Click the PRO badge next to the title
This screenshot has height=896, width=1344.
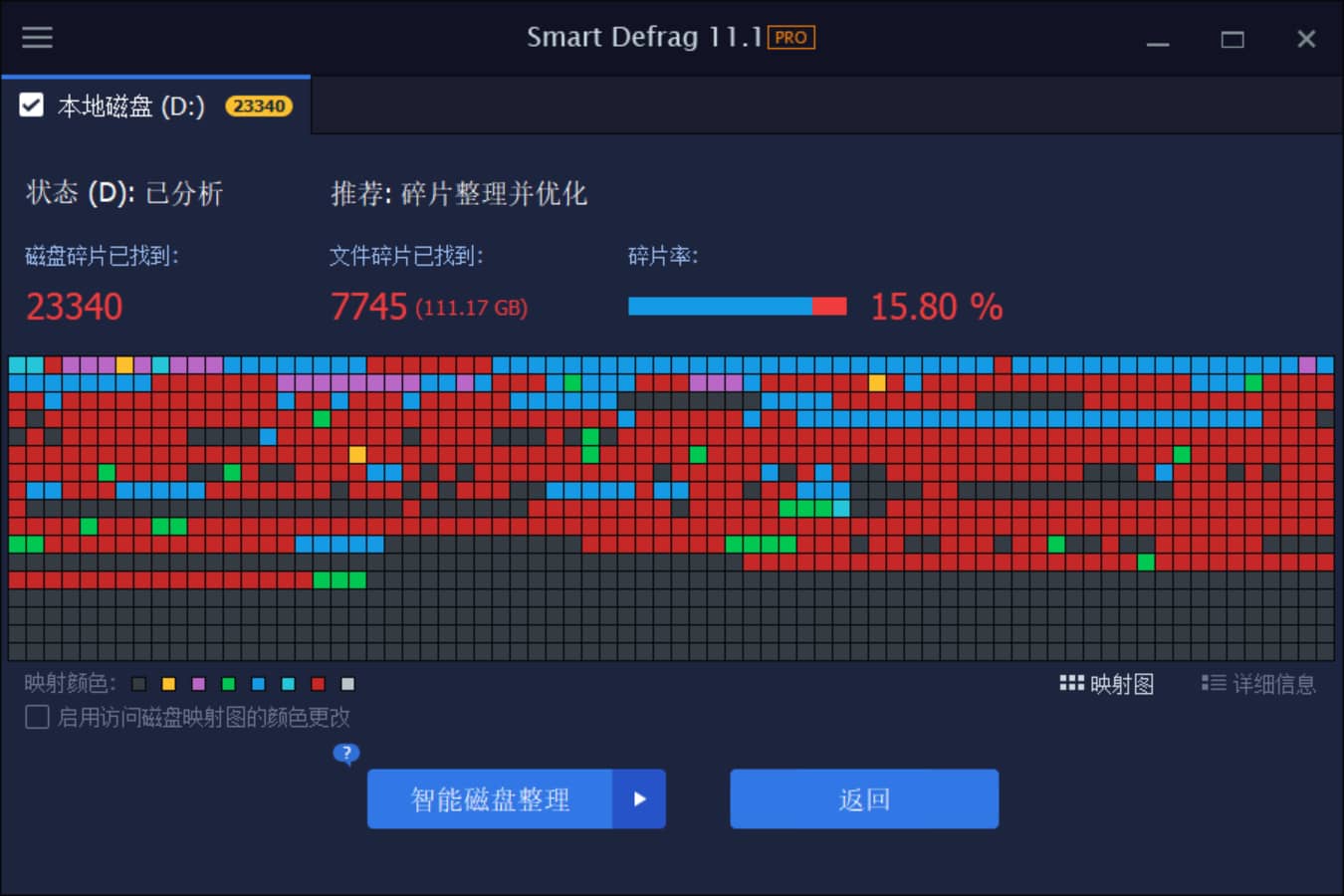point(790,38)
